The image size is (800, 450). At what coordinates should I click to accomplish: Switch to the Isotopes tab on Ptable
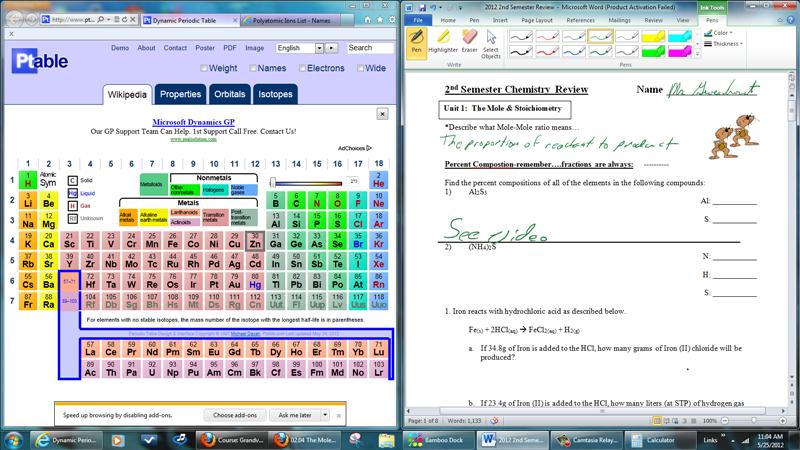[x=275, y=94]
